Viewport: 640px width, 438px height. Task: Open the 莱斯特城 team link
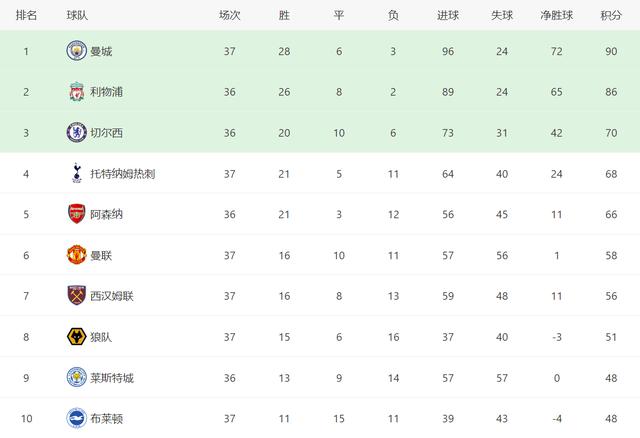click(112, 378)
